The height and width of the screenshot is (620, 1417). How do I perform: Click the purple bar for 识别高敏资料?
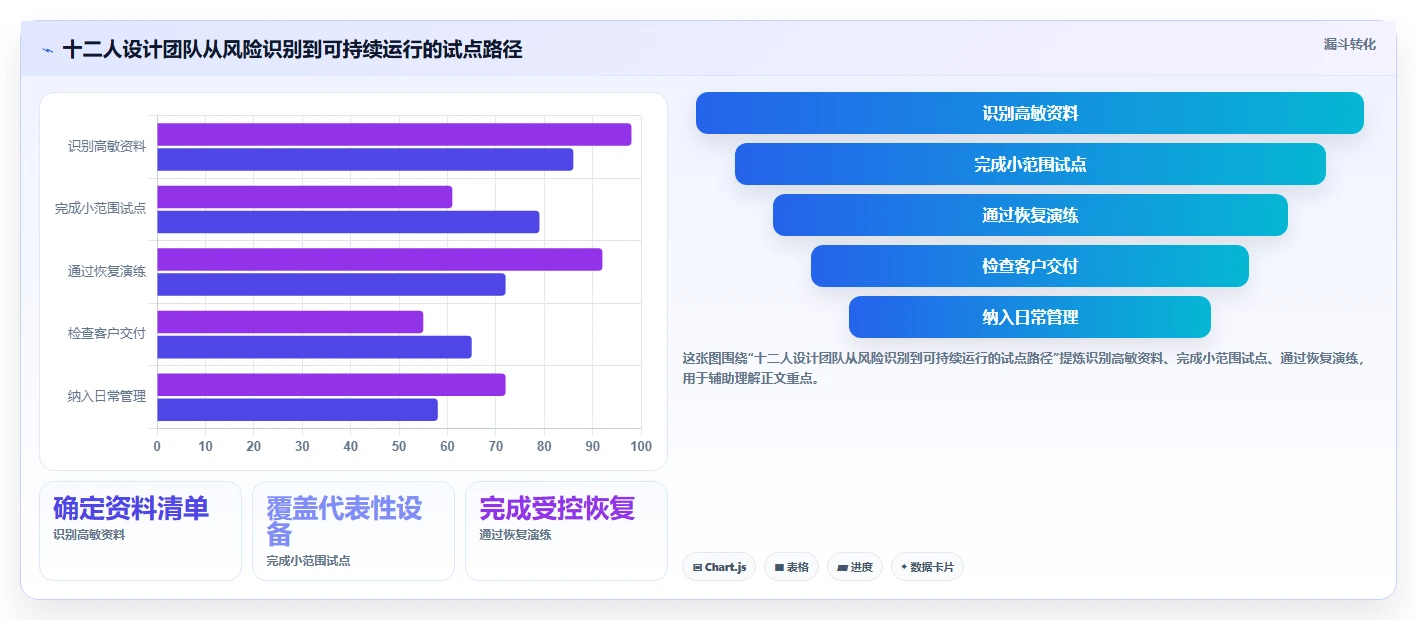(x=394, y=134)
